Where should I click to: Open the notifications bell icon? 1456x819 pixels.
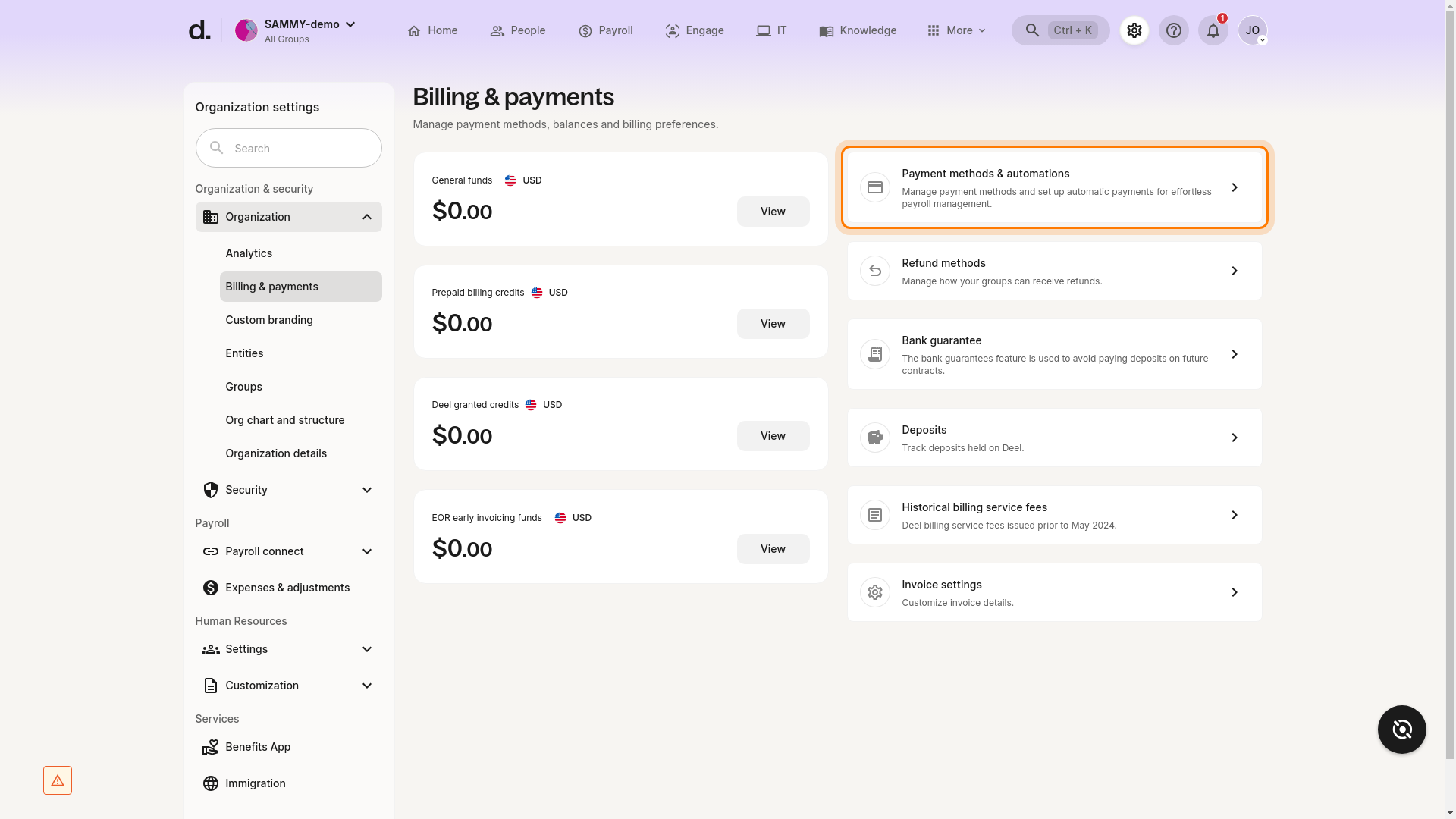click(1213, 30)
